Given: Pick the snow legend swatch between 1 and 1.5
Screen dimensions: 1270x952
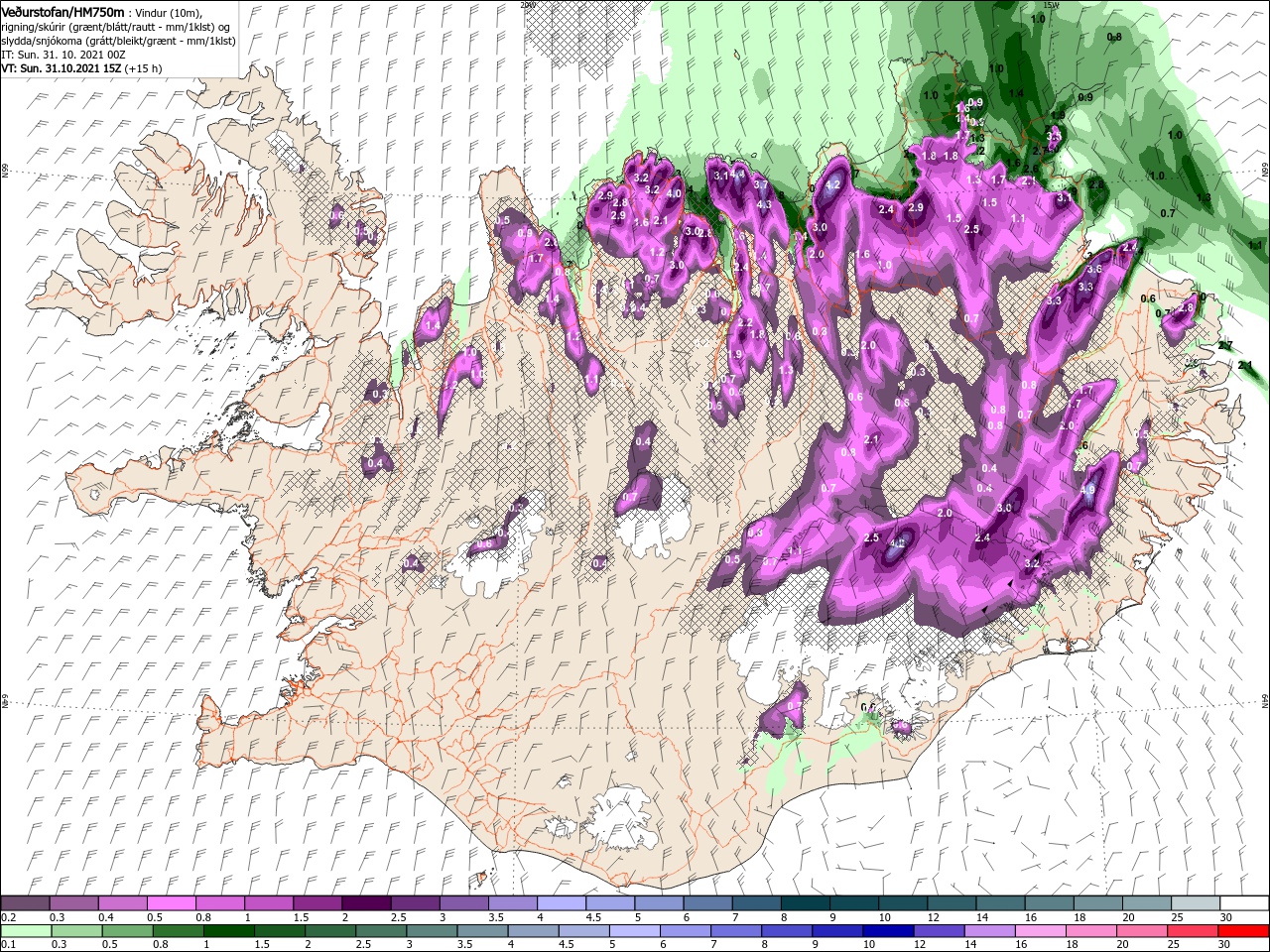Looking at the screenshot, I should point(269,903).
